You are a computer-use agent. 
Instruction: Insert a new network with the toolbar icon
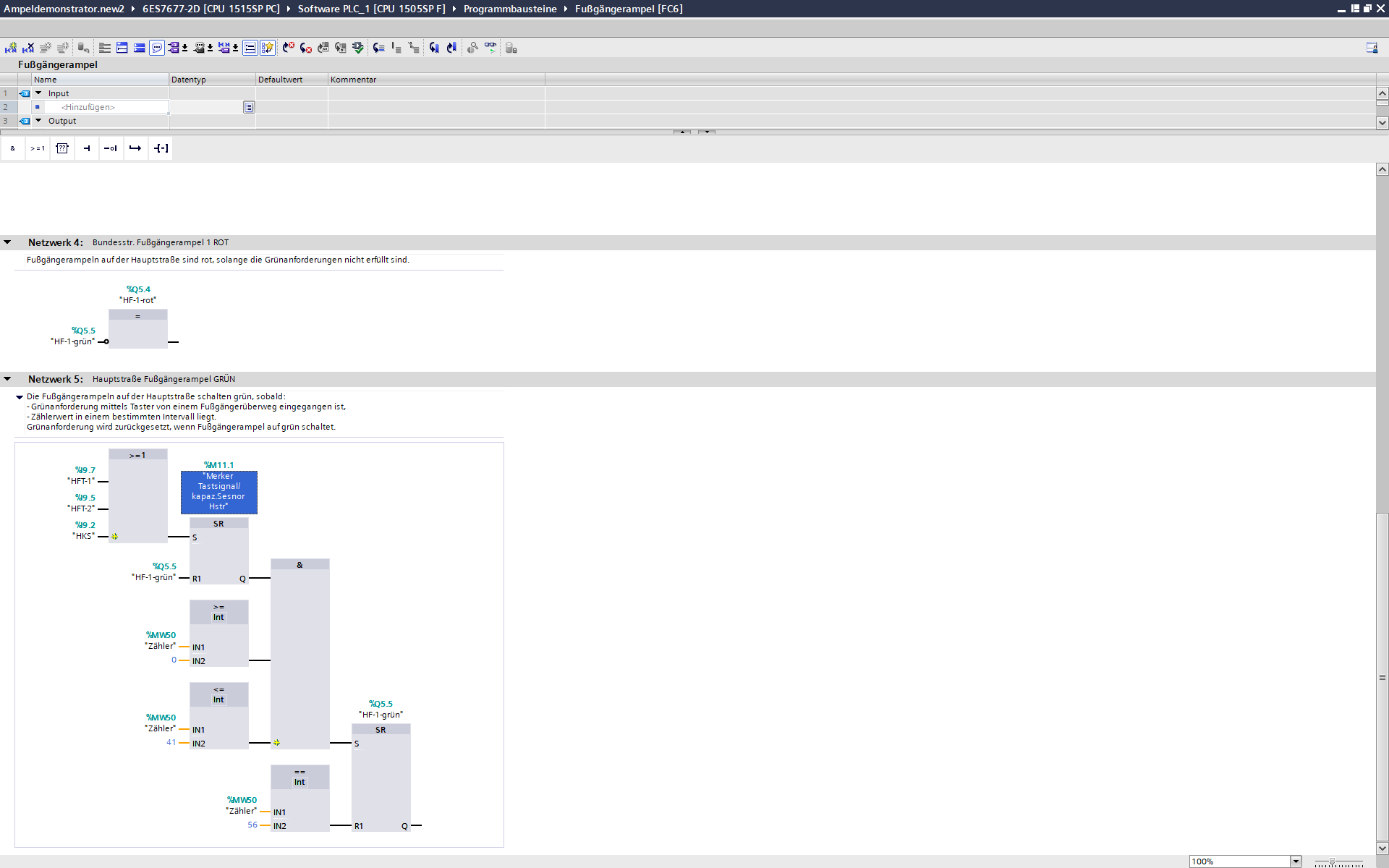11,48
